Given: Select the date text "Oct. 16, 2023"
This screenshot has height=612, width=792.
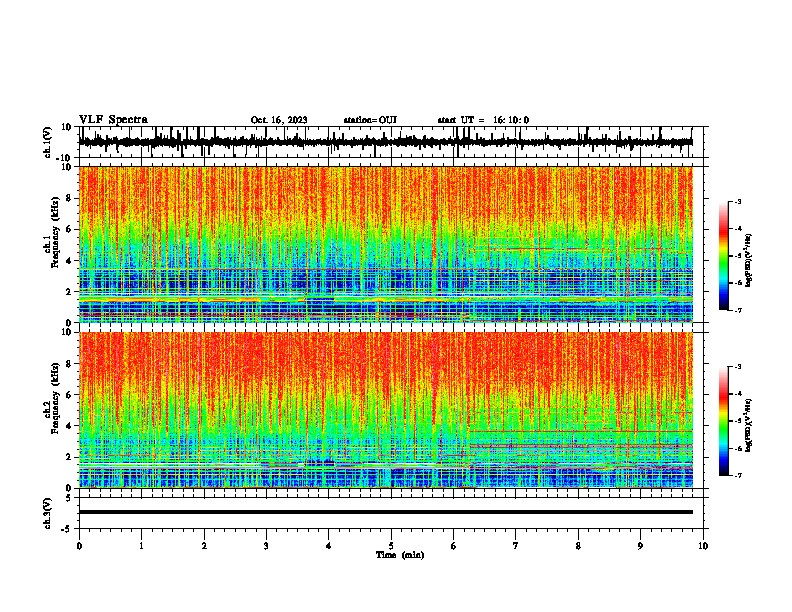Looking at the screenshot, I should [279, 120].
